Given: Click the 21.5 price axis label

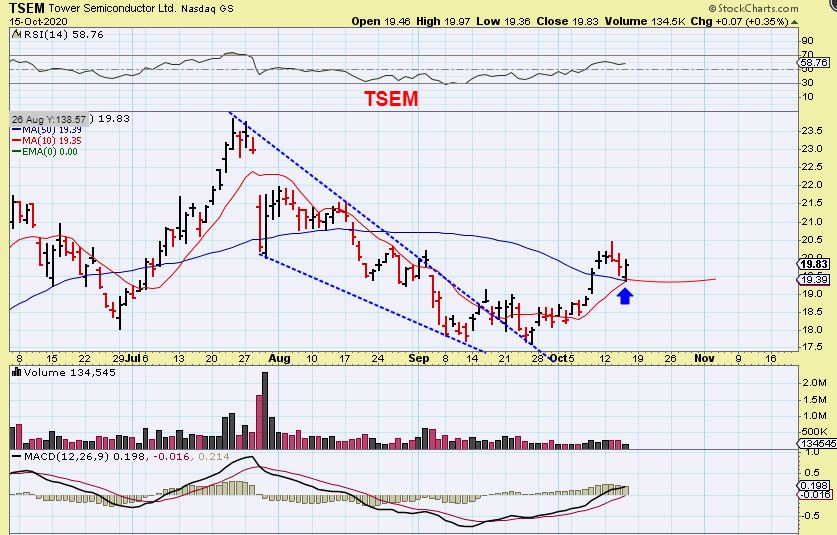Looking at the screenshot, I should click(x=811, y=203).
